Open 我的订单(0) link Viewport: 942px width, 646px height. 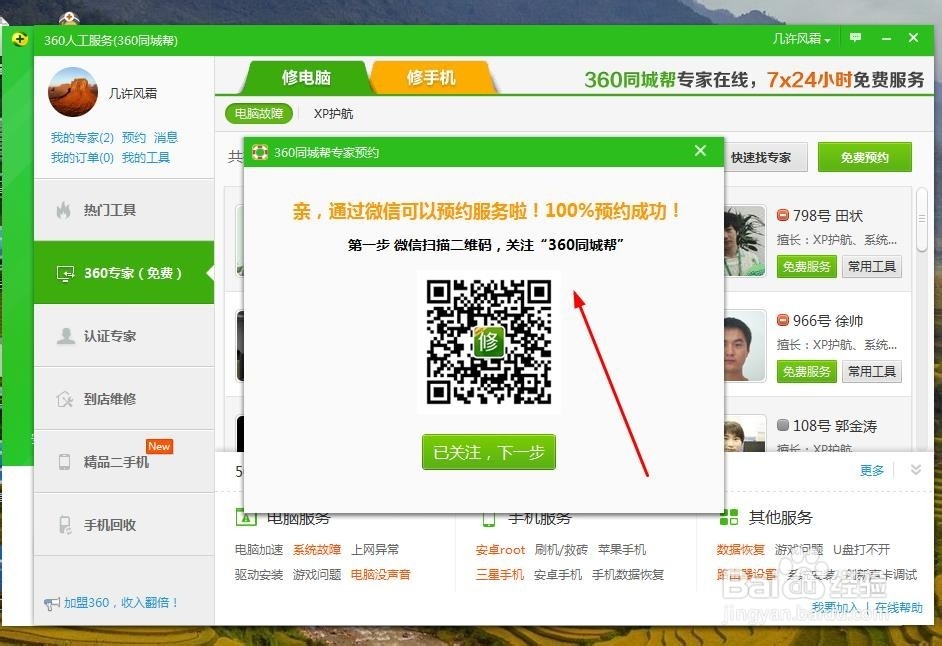click(82, 157)
